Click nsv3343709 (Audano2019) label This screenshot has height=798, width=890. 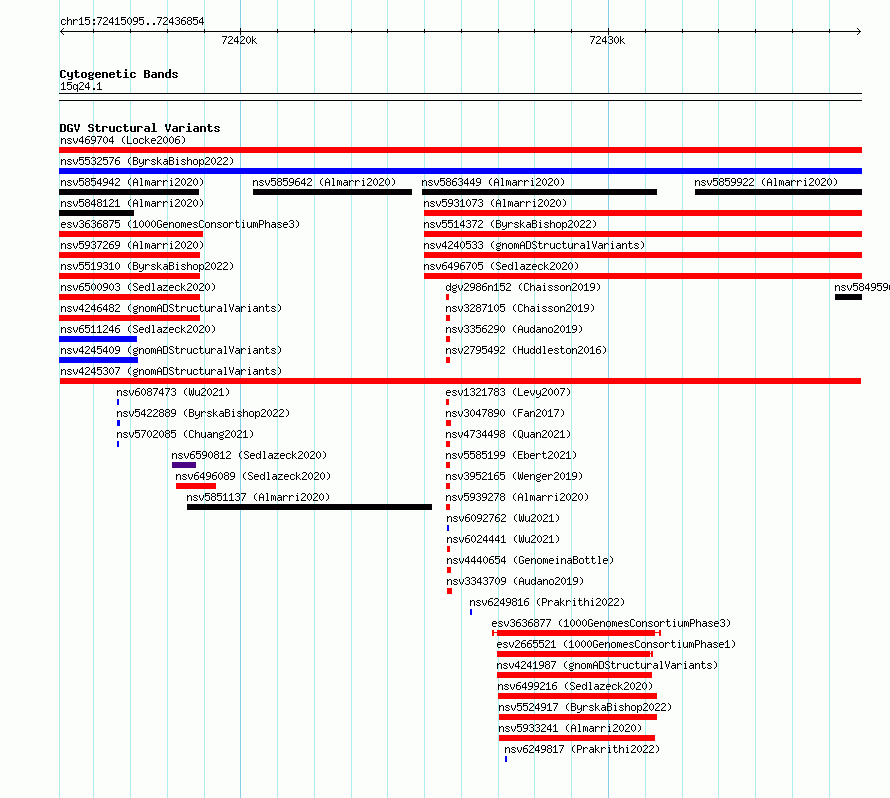515,581
